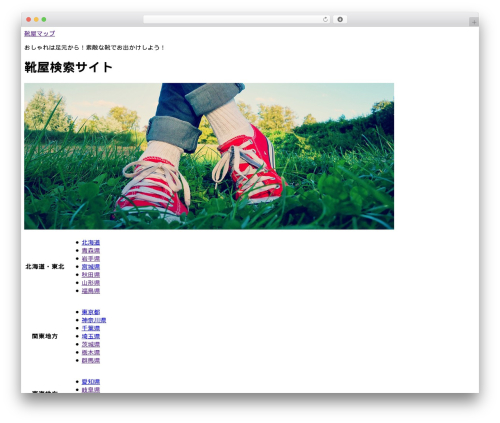The width and height of the screenshot is (500, 423).
Task: Add a new tab with the plus button
Action: coord(474,22)
